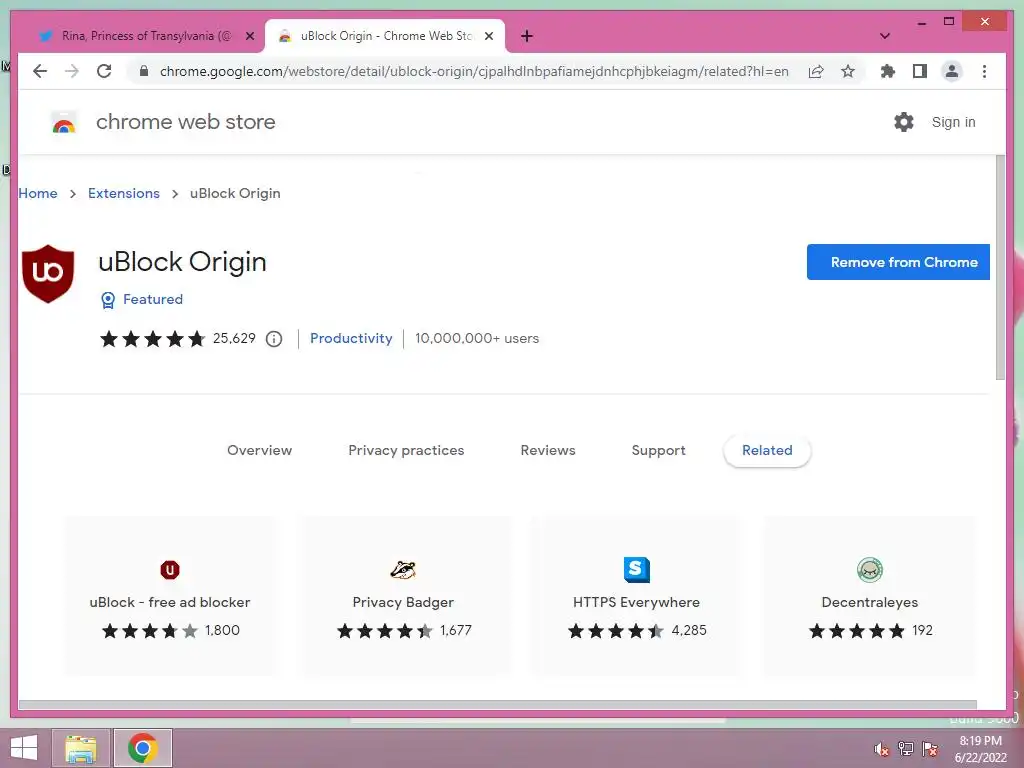Click the Chrome taskbar icon
Viewport: 1024px width, 768px height.
[142, 748]
